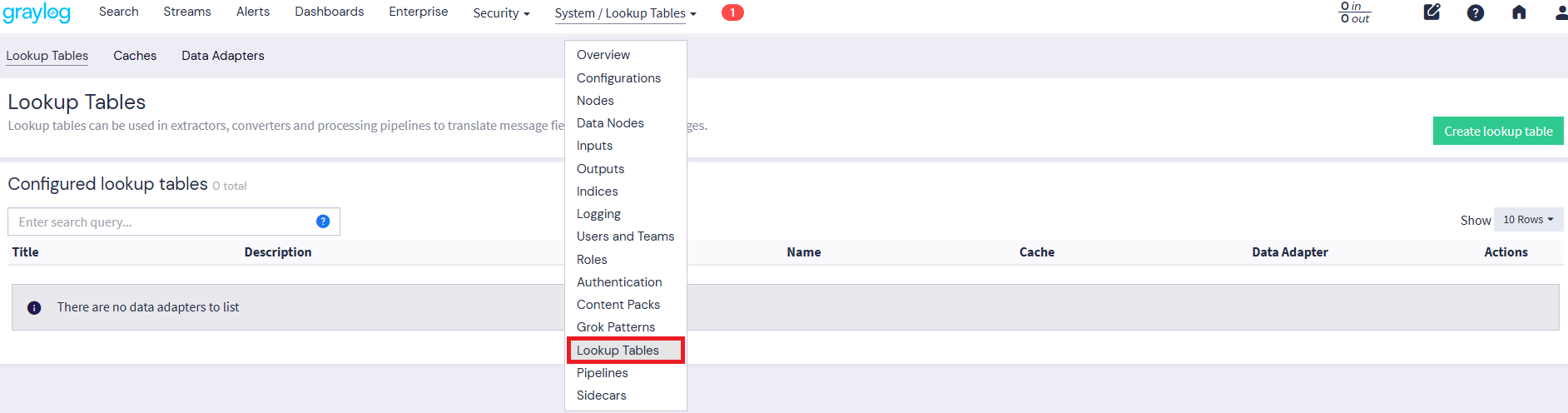Click the Create lookup table button

(x=1497, y=132)
